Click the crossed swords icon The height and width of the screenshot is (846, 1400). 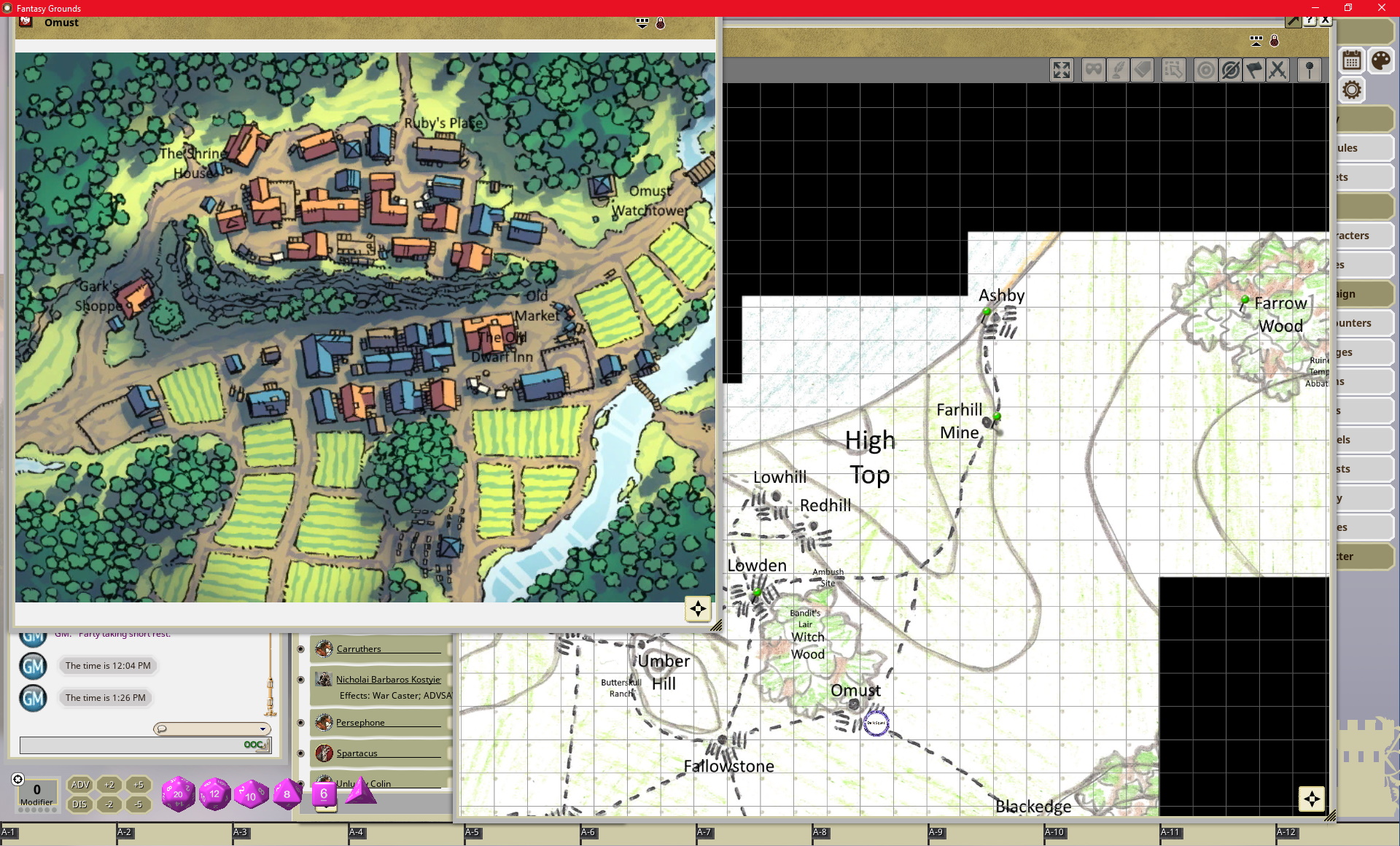1277,70
